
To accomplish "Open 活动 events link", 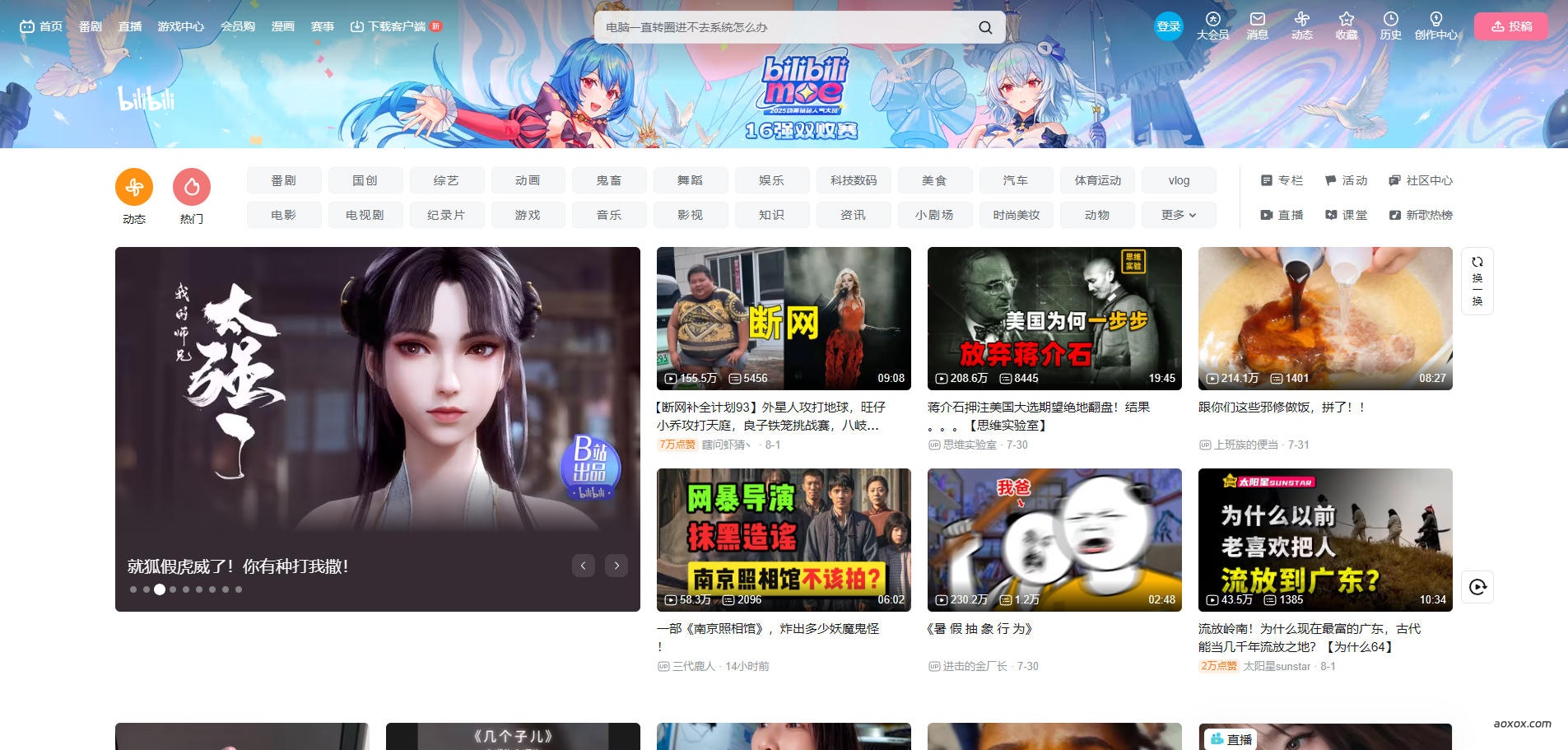I will [1346, 180].
